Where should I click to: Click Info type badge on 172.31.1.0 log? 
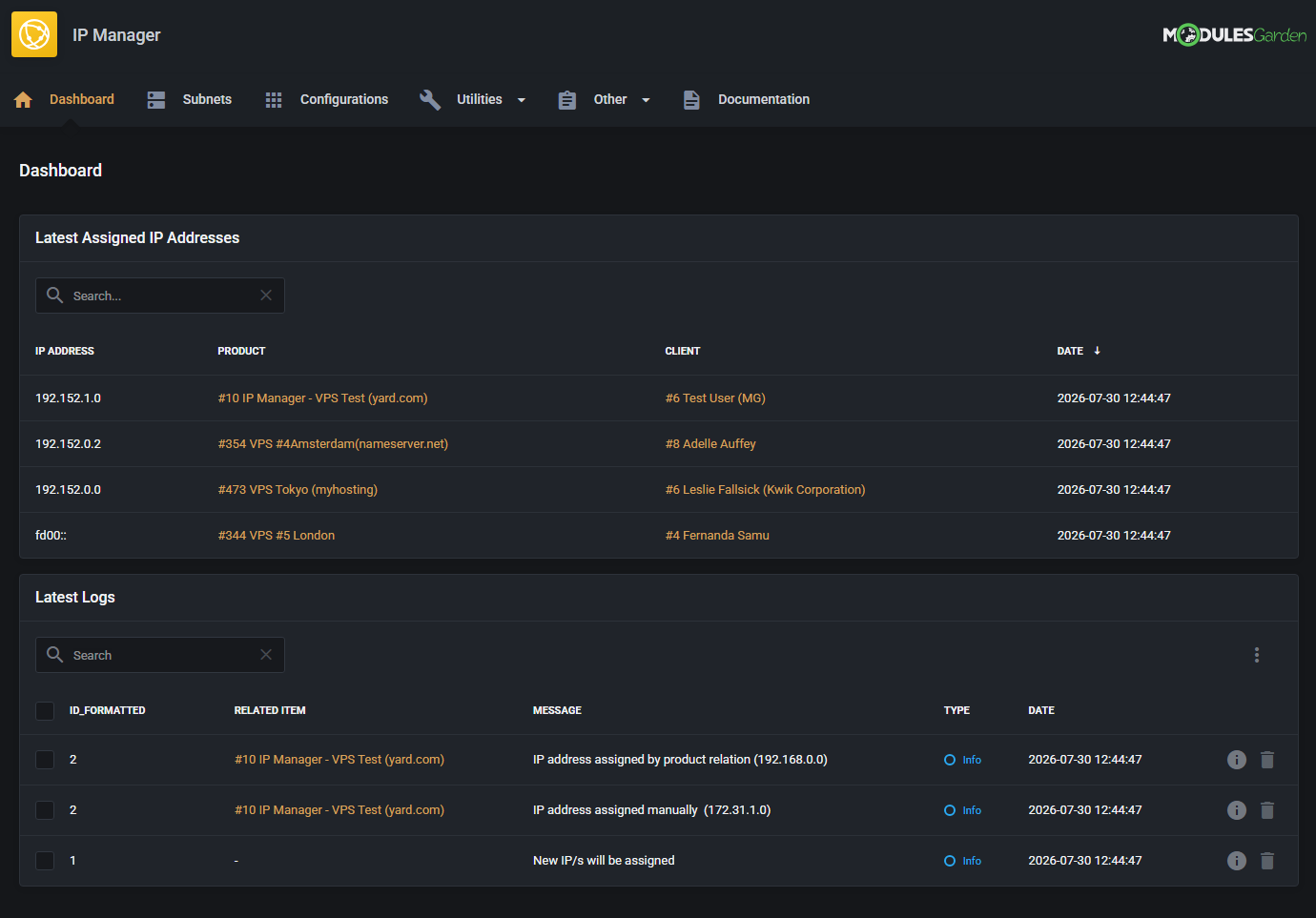tap(963, 810)
